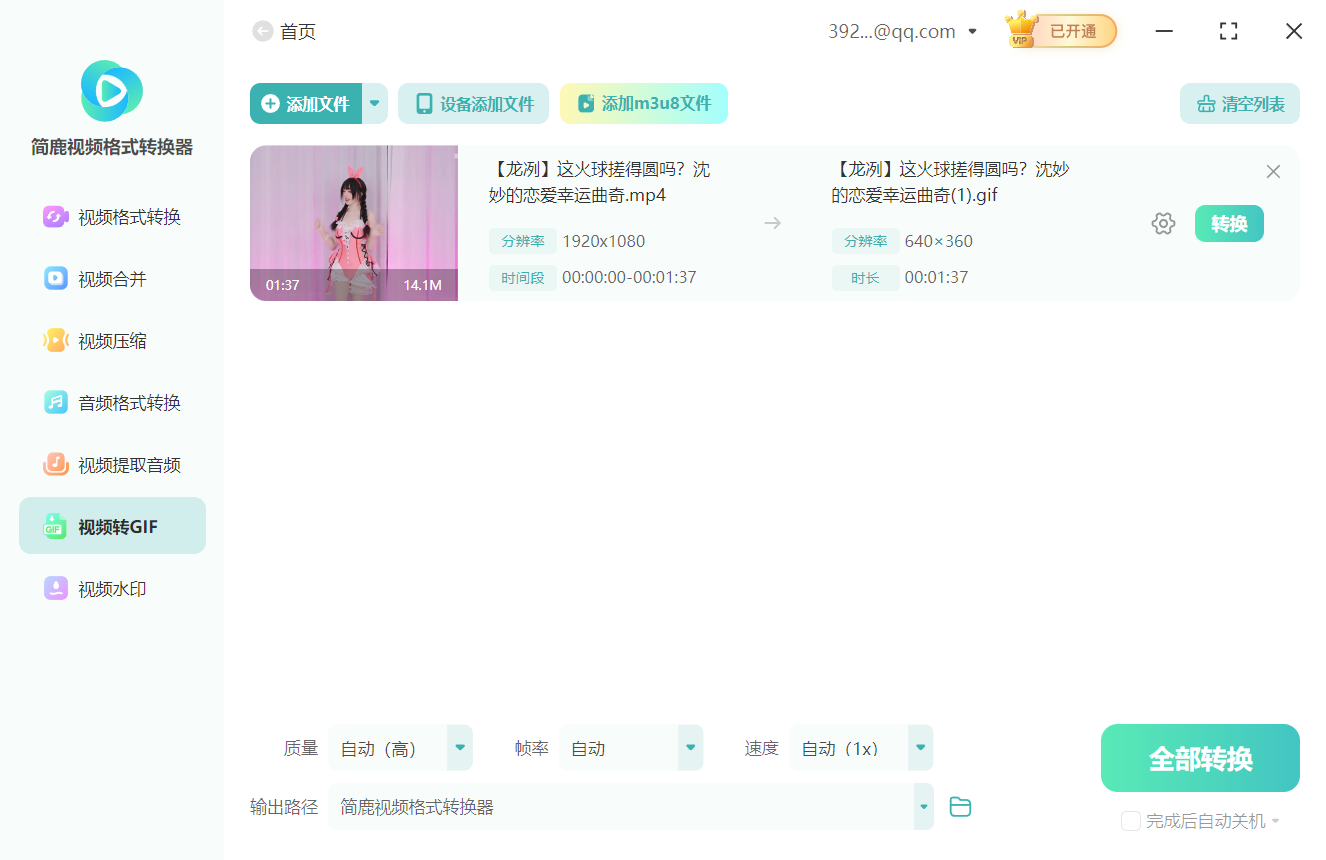
Task: Switch to 视频合并 in sidebar
Action: tap(112, 279)
